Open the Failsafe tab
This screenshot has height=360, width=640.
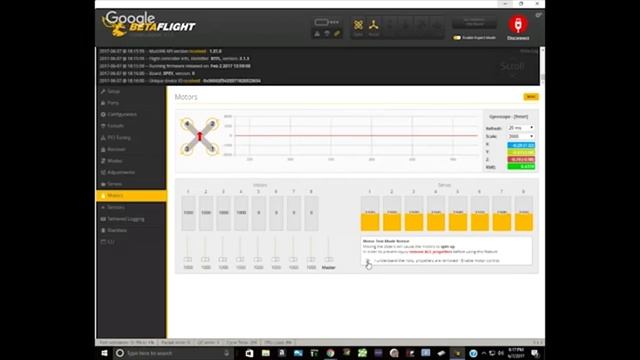coord(131,126)
